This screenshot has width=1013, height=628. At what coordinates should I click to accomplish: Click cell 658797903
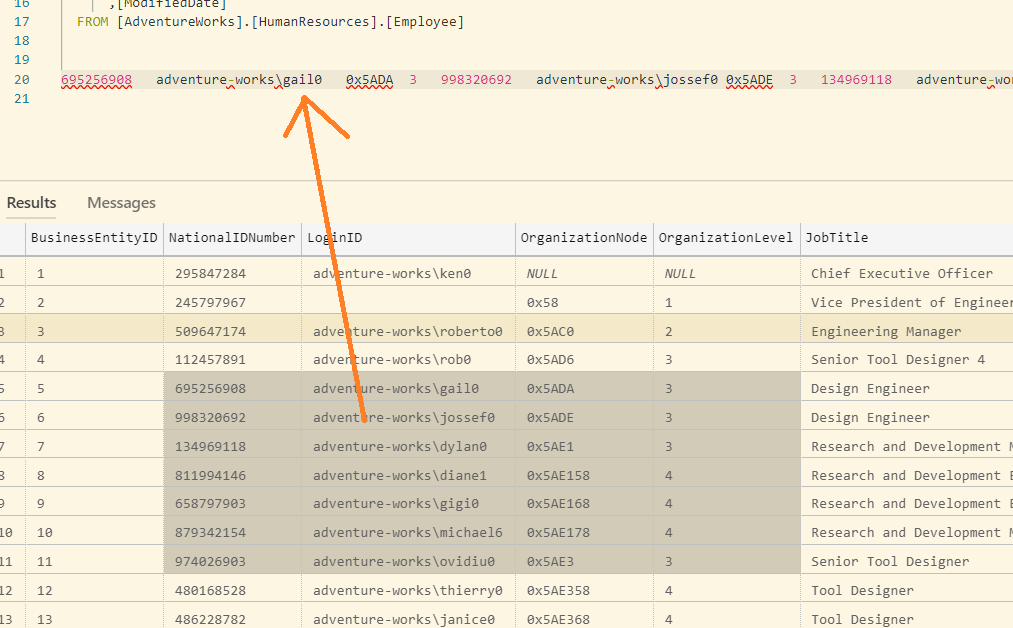(233, 503)
